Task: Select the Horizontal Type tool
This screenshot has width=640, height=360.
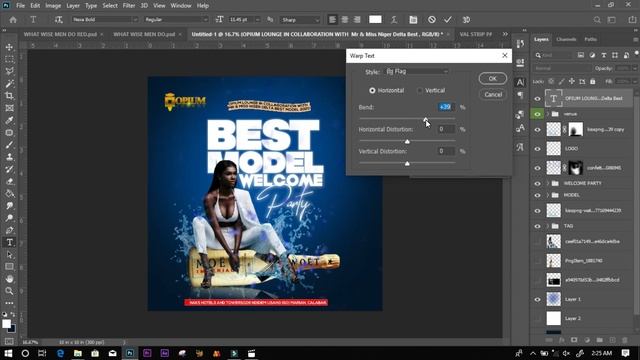Action: point(9,242)
